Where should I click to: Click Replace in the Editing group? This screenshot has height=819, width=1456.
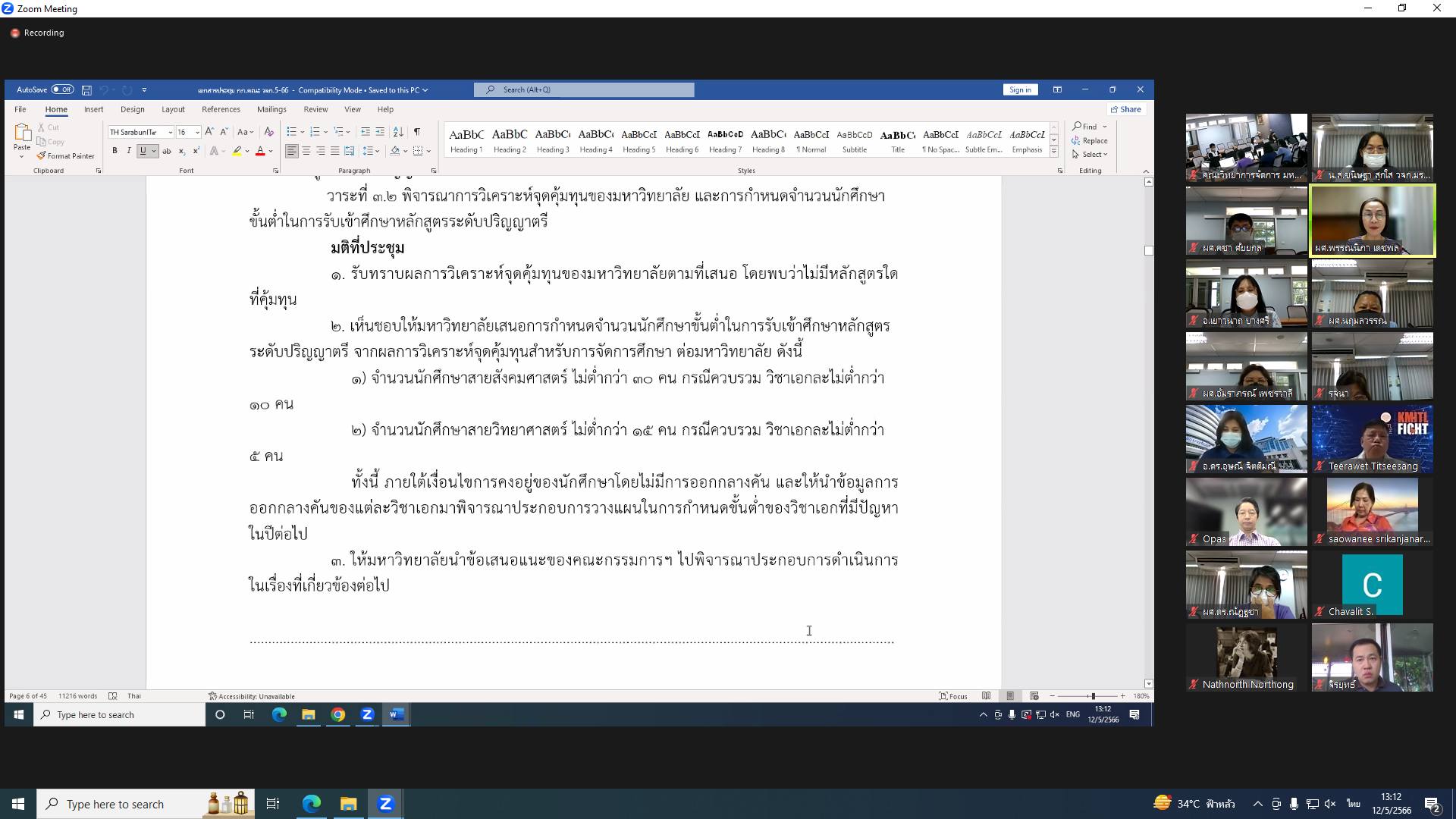1090,140
